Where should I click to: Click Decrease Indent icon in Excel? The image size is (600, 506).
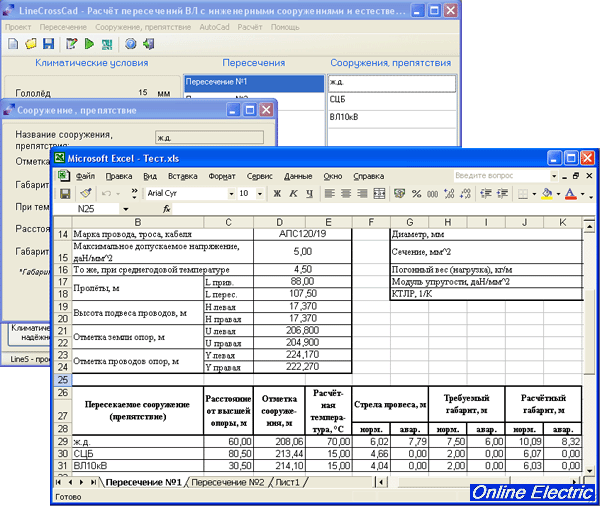click(x=486, y=194)
